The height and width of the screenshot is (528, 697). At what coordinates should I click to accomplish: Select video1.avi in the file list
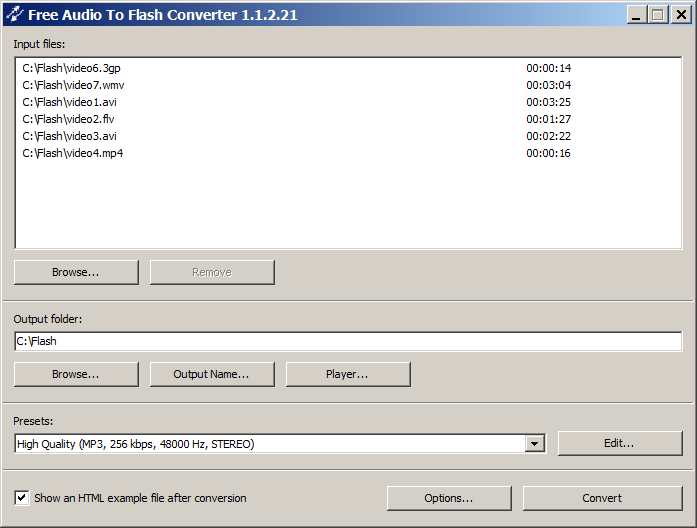click(70, 102)
